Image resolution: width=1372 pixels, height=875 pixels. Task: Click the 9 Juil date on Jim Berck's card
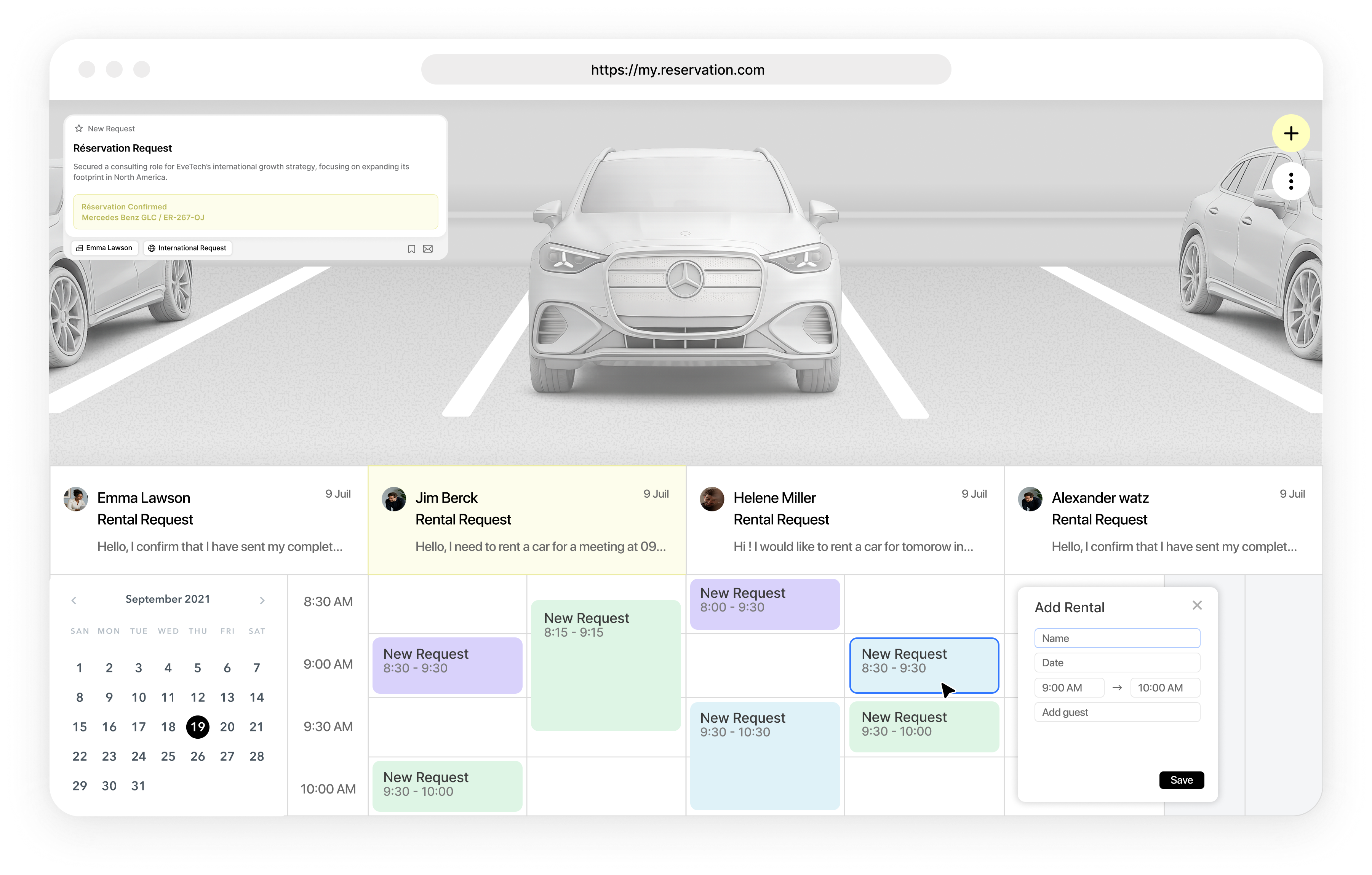coord(656,494)
